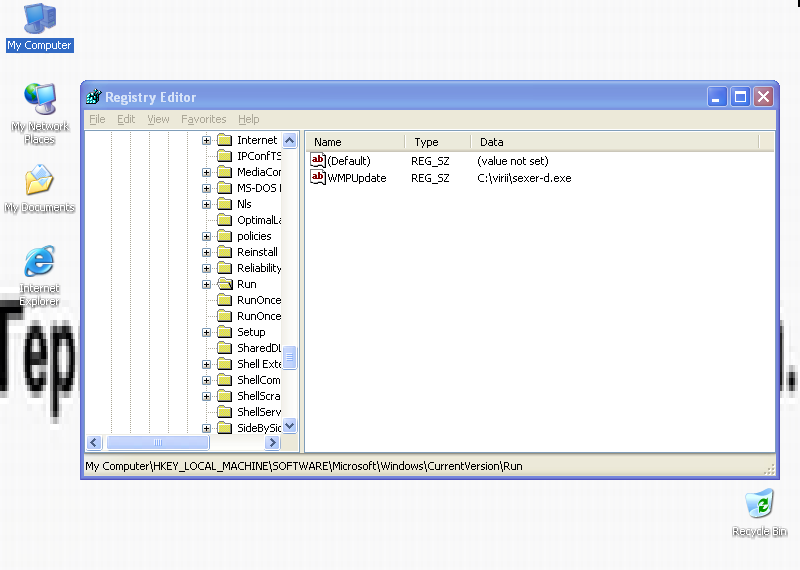
Task: Open the Recycle Bin icon
Action: tap(759, 513)
